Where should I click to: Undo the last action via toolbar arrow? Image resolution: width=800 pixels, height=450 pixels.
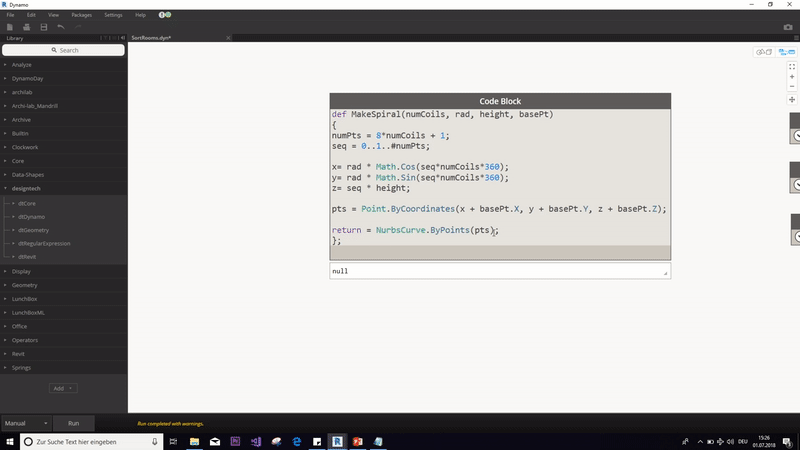pyautogui.click(x=60, y=27)
